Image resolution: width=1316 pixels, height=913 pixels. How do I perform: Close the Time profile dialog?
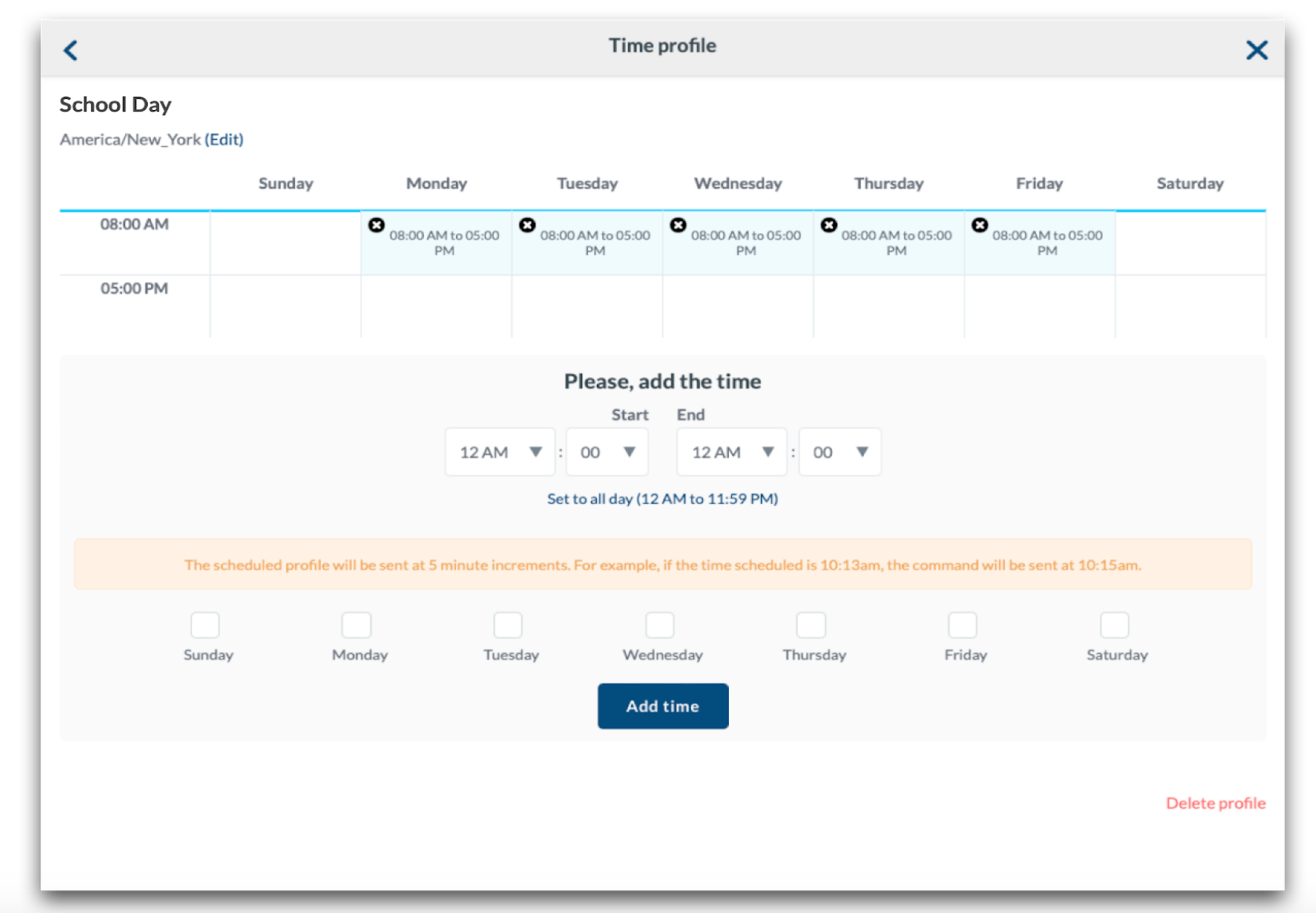[x=1256, y=50]
